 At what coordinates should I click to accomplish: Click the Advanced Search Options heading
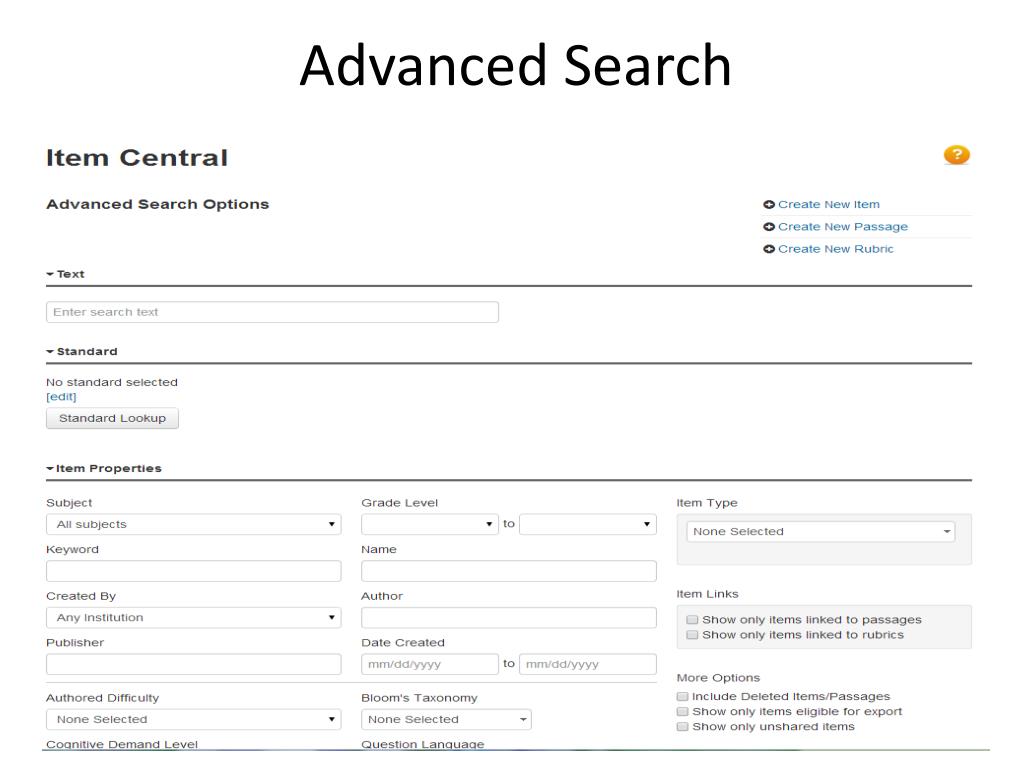[157, 204]
